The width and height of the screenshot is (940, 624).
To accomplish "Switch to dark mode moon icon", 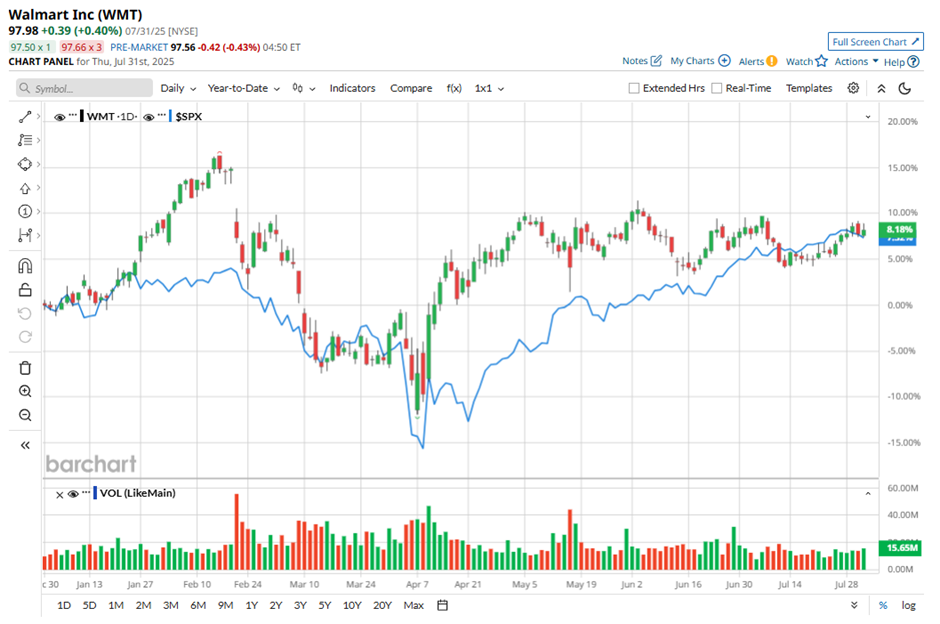I will 905,88.
